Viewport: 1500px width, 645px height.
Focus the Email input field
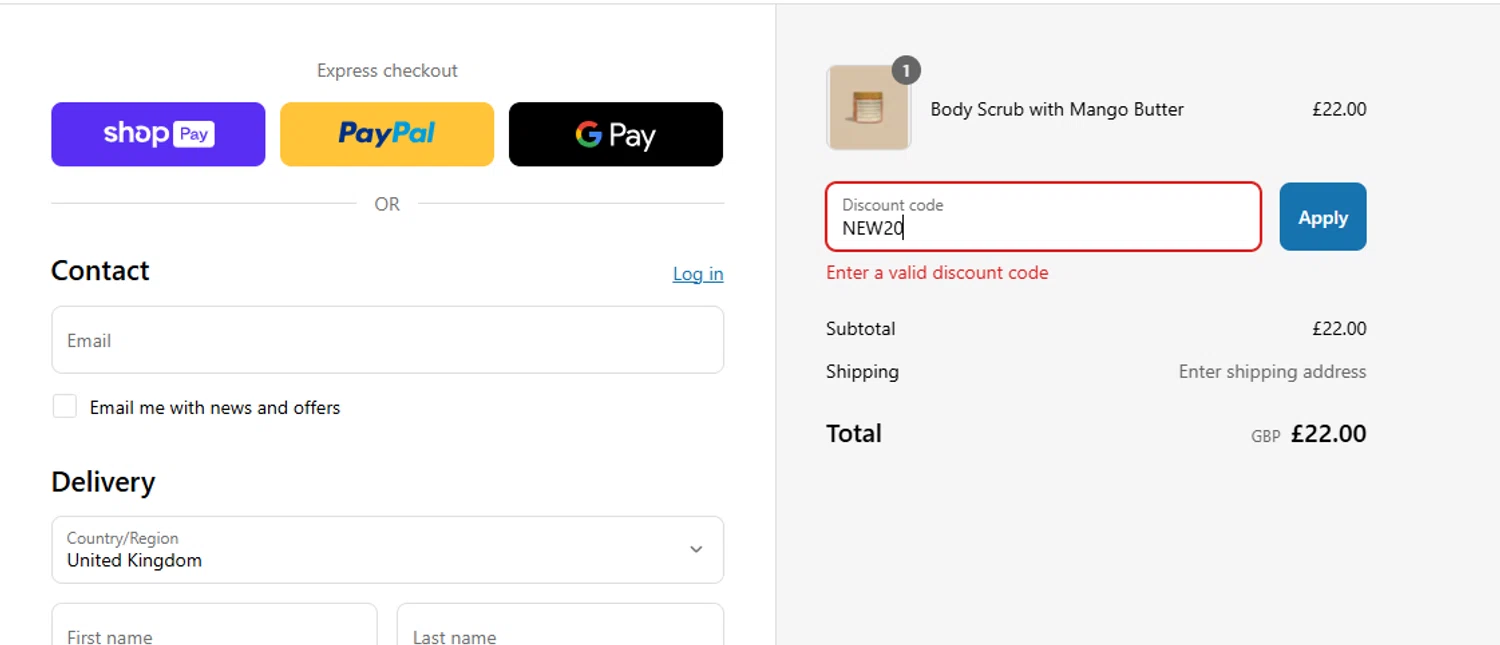click(387, 340)
